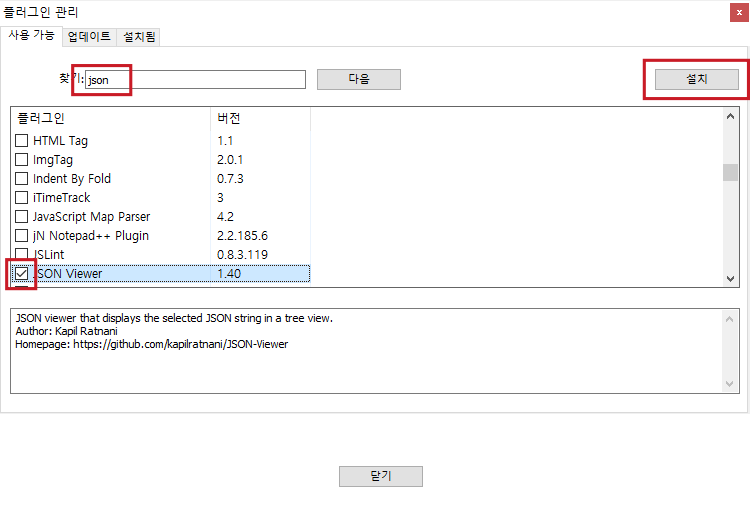Uncheck the JSON Viewer checkbox
Viewport: 750px width, 514px height.
[x=22, y=273]
